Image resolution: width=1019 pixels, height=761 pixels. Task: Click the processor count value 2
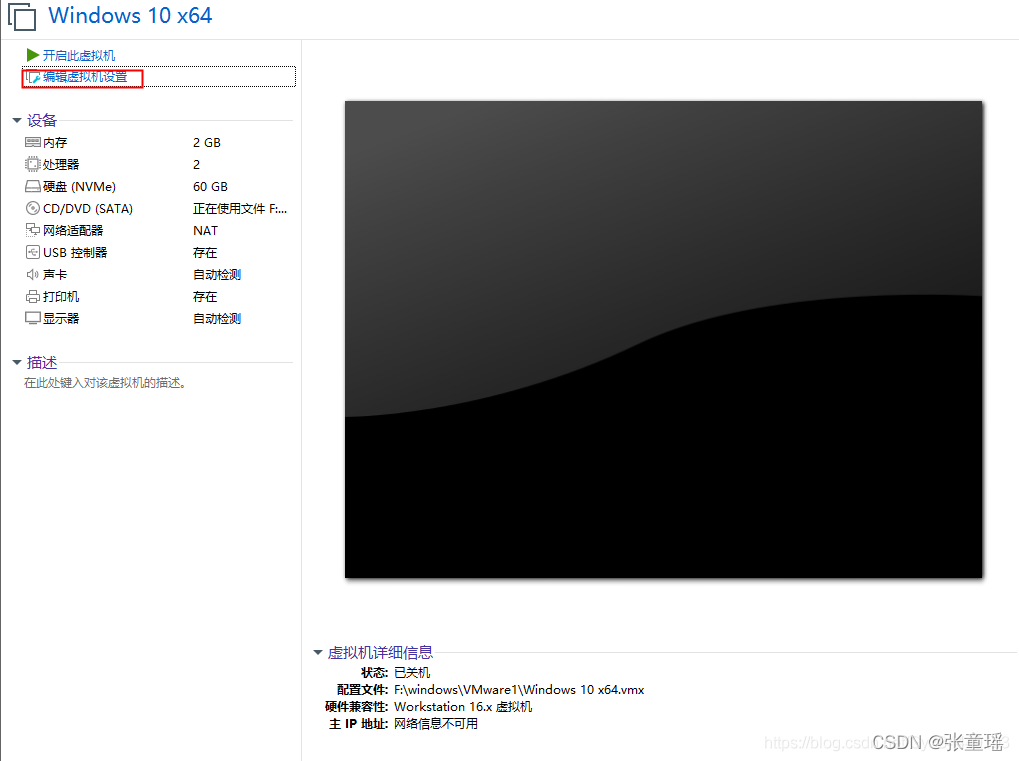196,164
